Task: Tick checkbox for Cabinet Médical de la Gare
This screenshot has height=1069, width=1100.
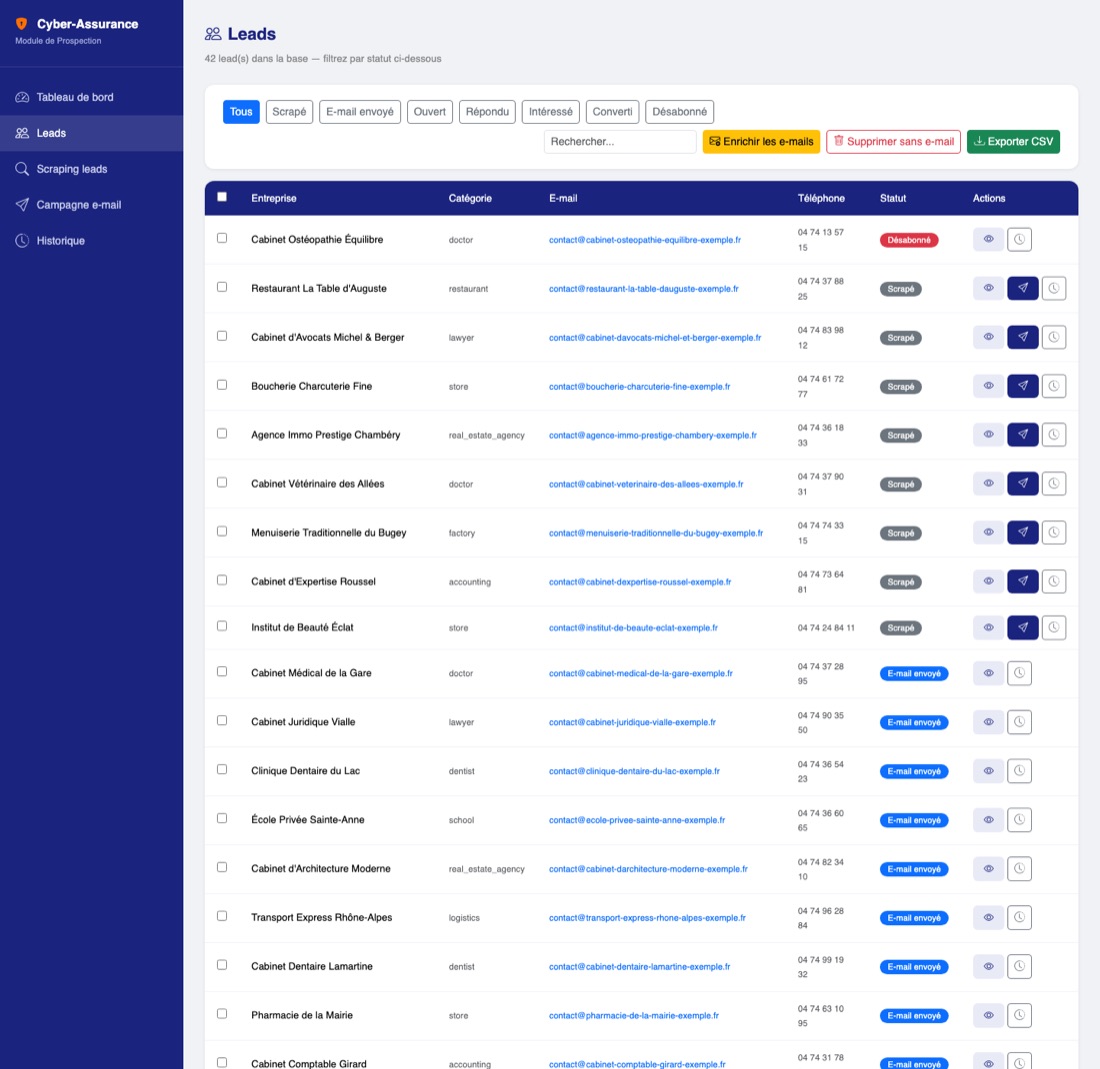Action: 222,672
